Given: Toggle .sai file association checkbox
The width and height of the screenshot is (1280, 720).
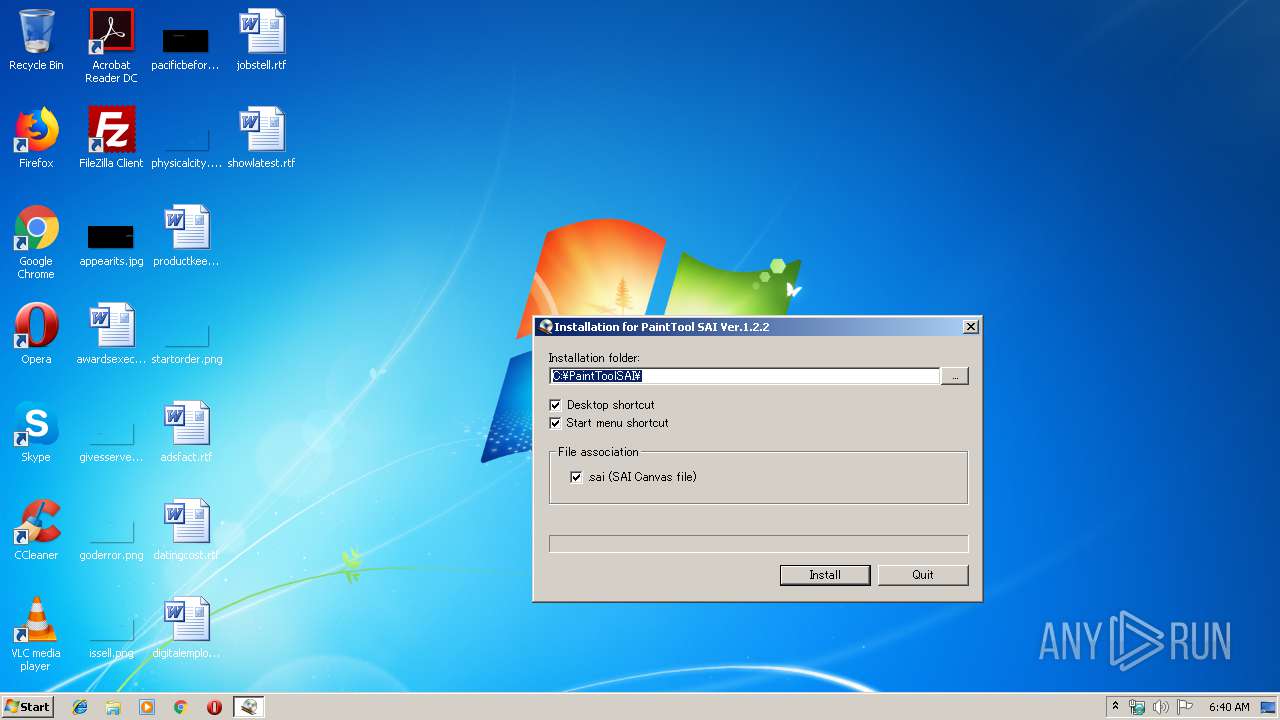Looking at the screenshot, I should click(x=576, y=477).
